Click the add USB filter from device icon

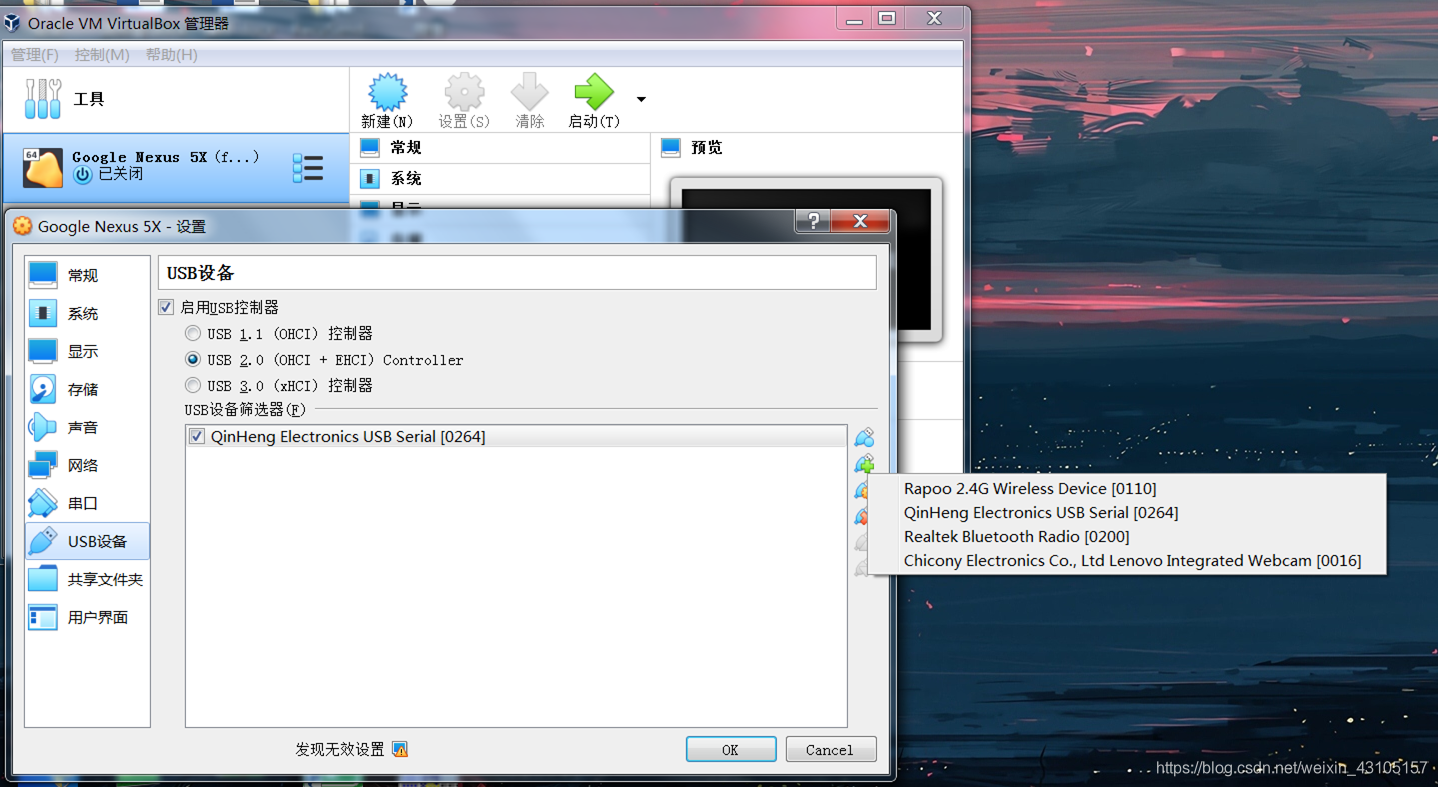(864, 464)
